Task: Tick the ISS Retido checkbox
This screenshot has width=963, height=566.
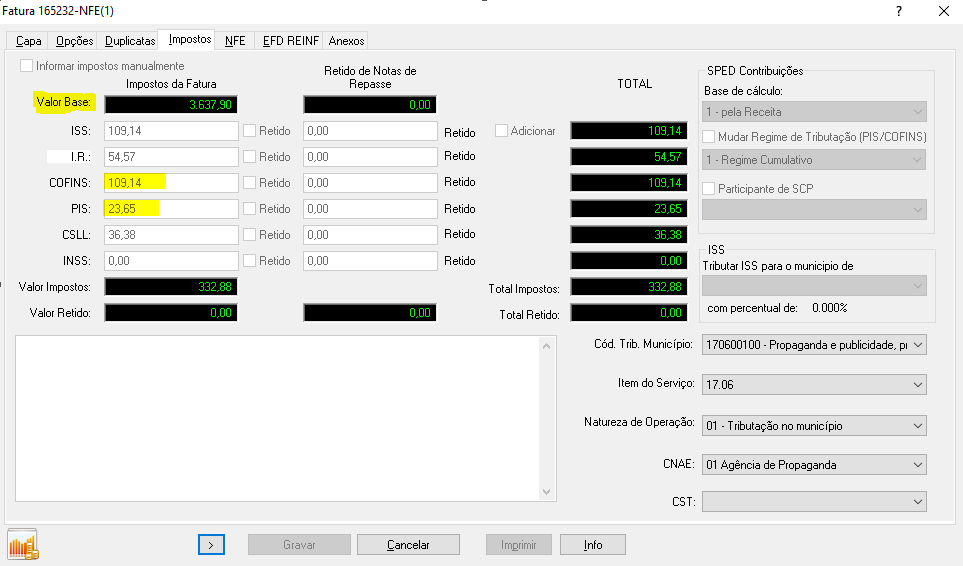Action: pyautogui.click(x=249, y=131)
